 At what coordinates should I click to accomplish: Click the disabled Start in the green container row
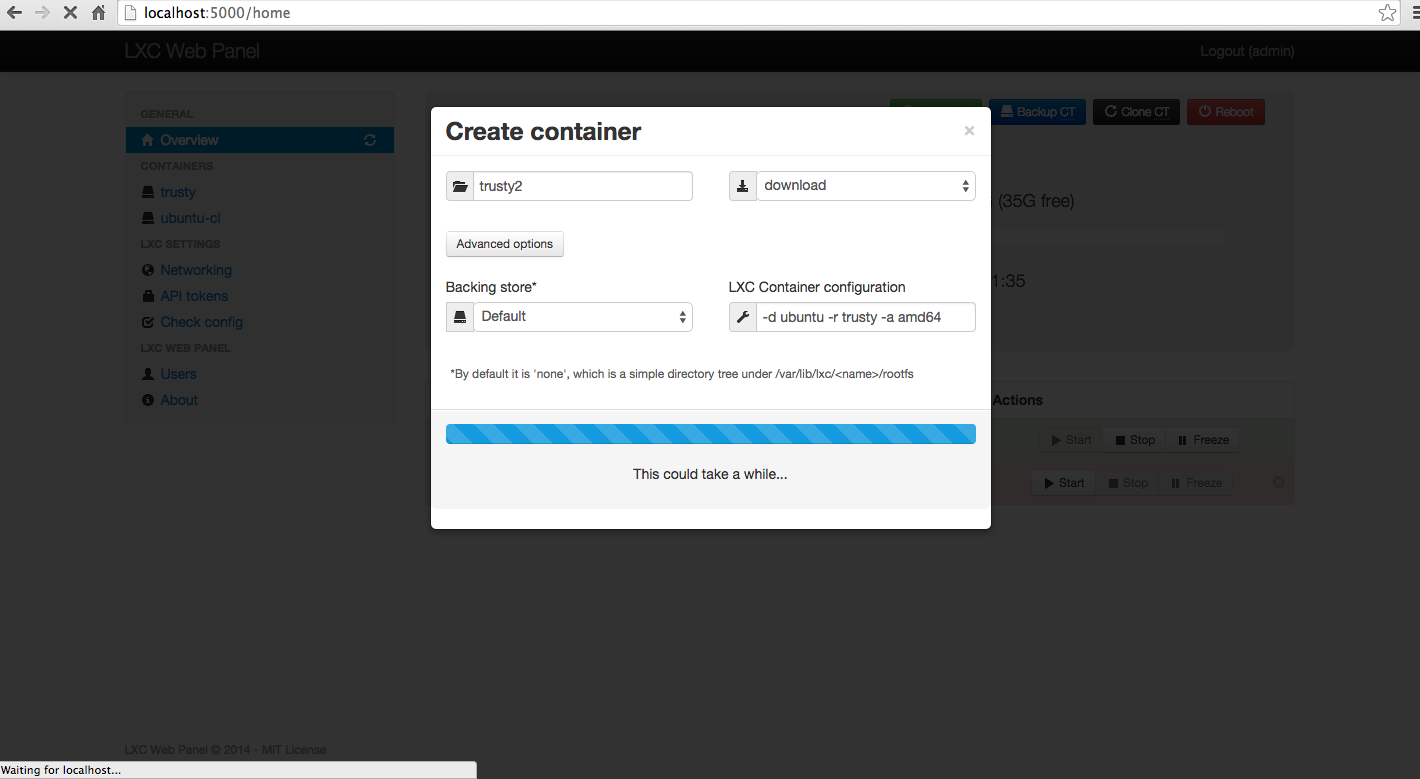(x=1071, y=440)
